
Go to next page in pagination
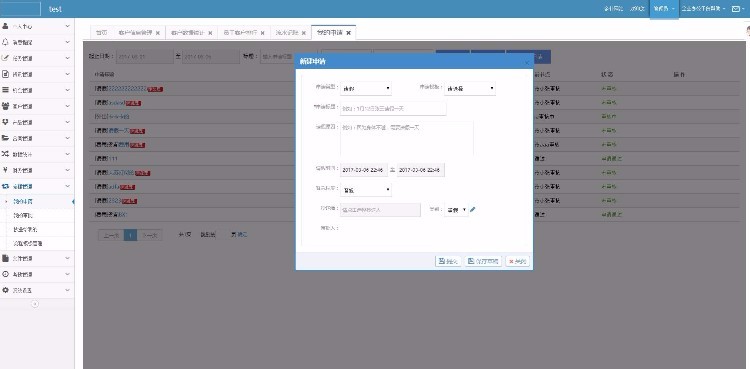pos(150,235)
